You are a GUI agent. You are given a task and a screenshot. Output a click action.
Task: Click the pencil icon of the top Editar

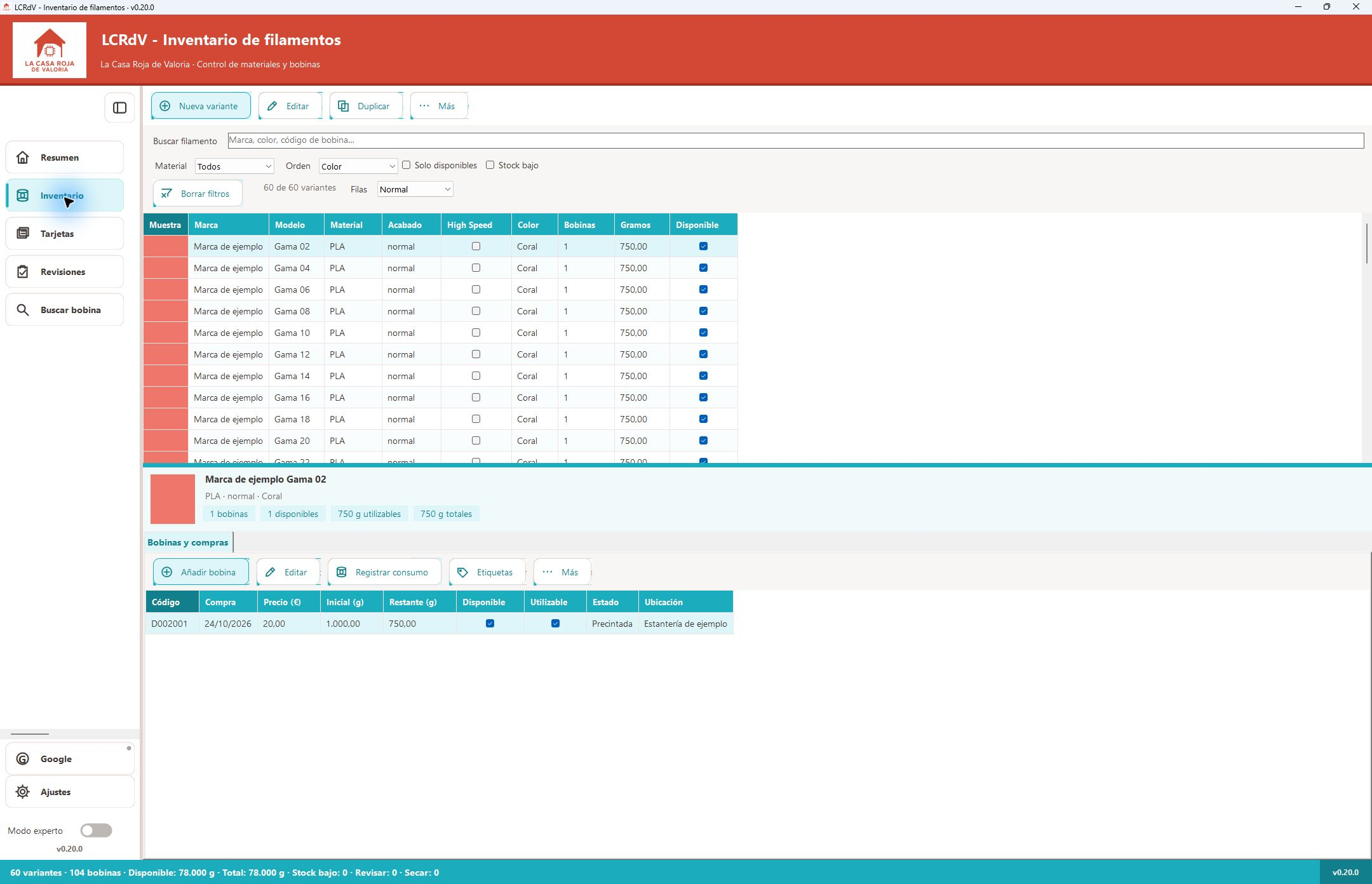coord(272,106)
